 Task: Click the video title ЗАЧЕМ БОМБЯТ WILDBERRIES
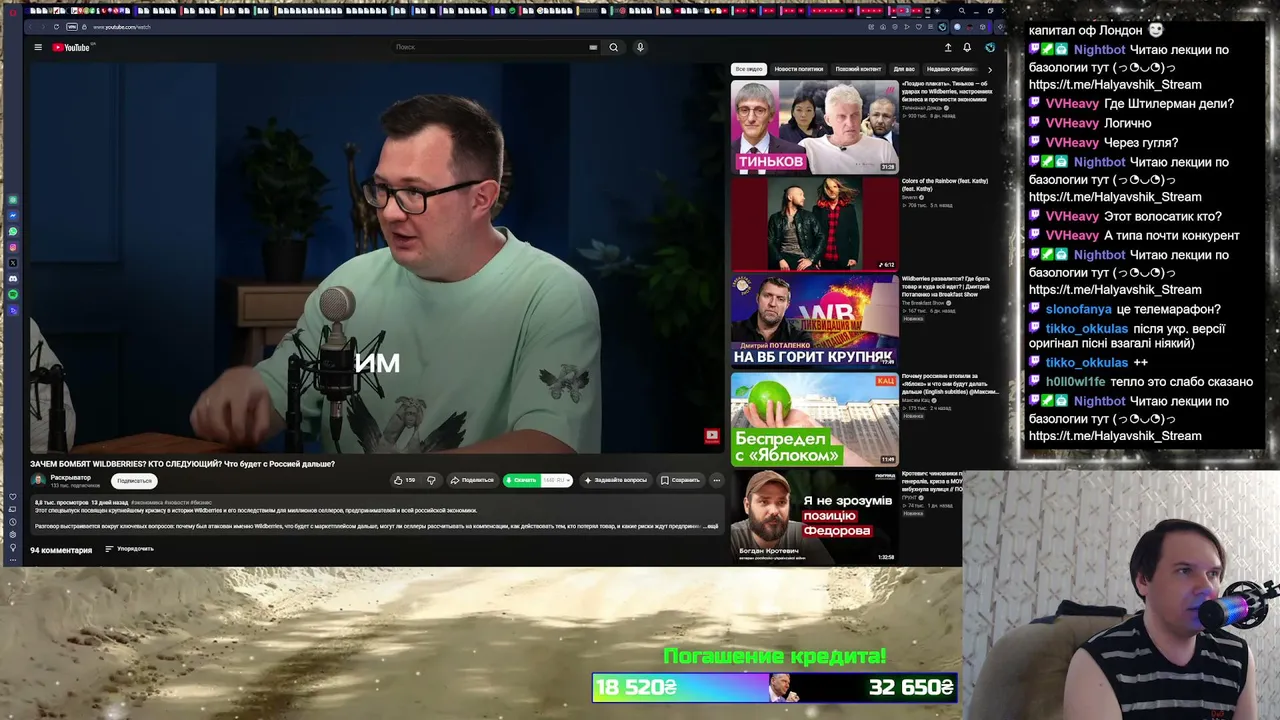point(182,464)
